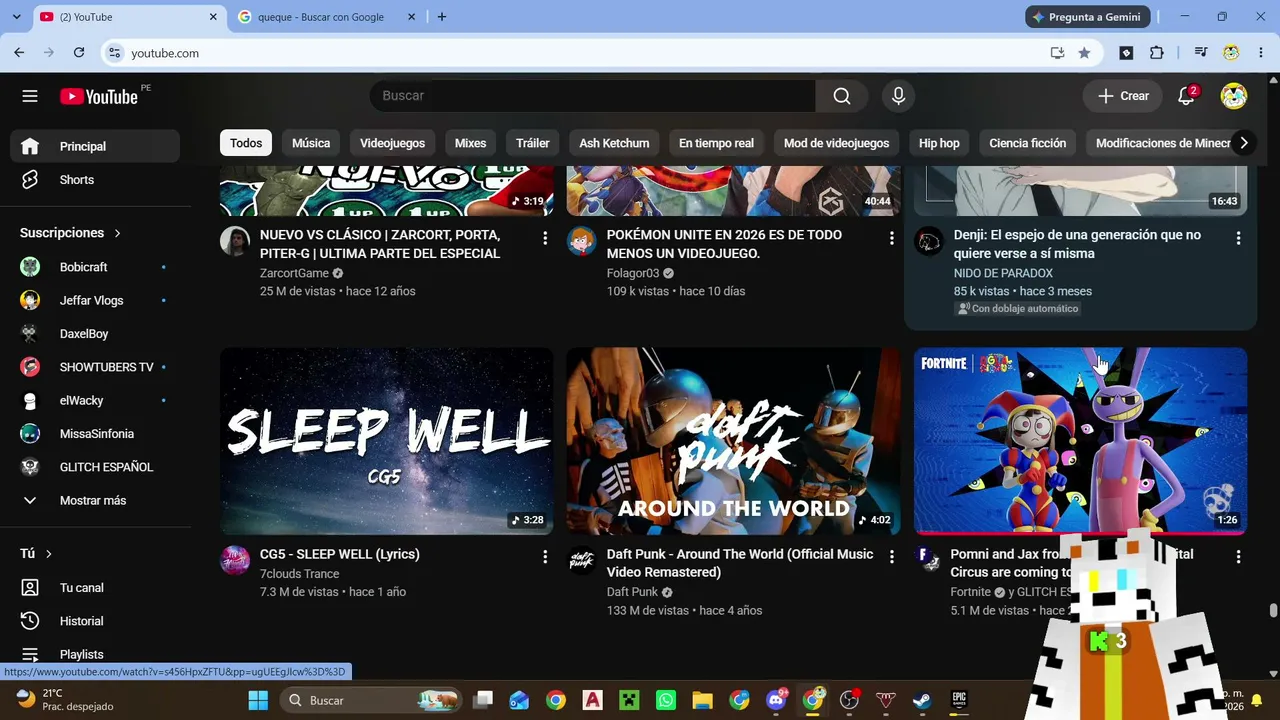This screenshot has width=1280, height=720.
Task: Expand the Tú section chevron
Action: click(x=48, y=554)
